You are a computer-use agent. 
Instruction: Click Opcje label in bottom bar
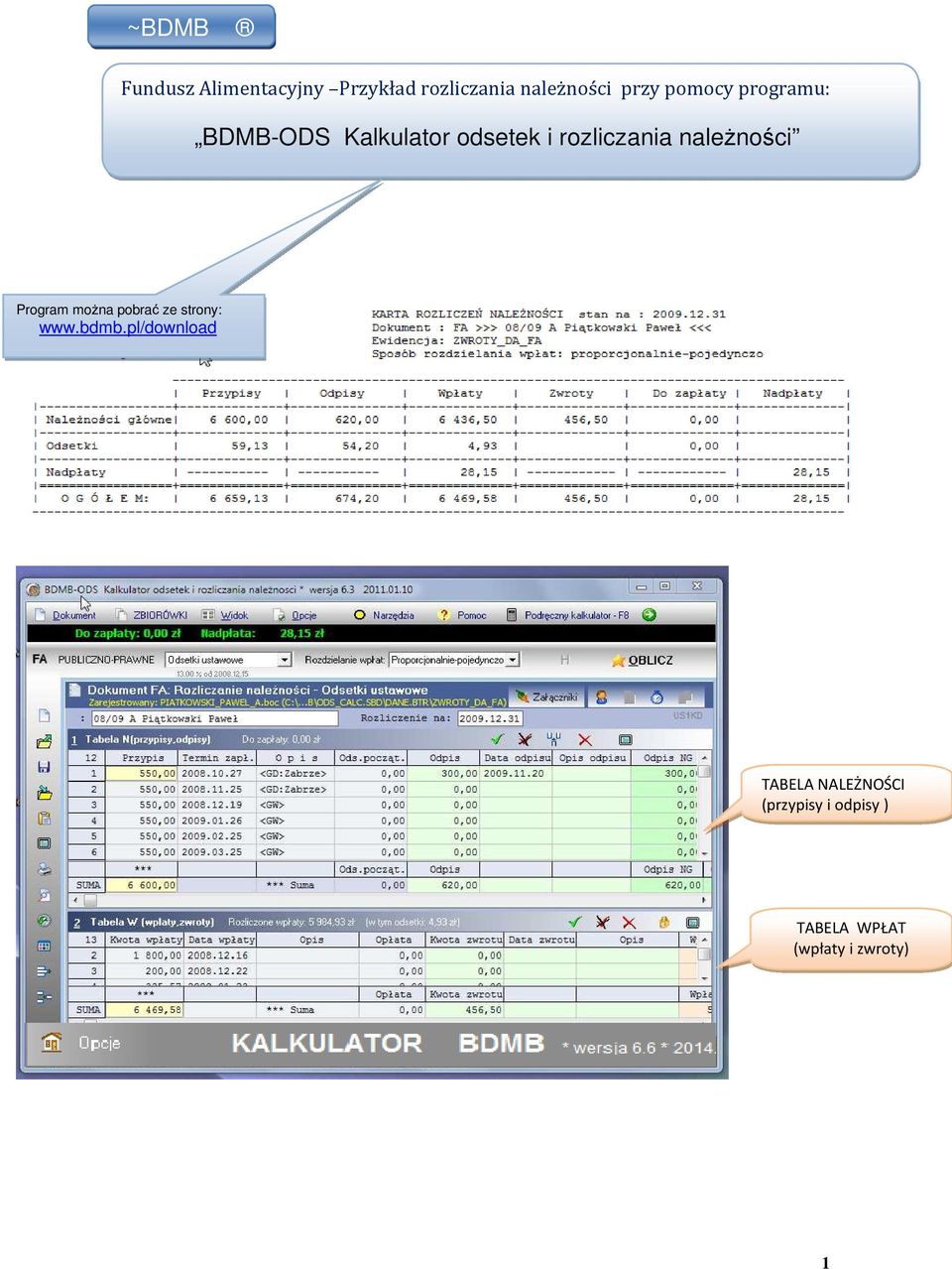coord(99,1043)
